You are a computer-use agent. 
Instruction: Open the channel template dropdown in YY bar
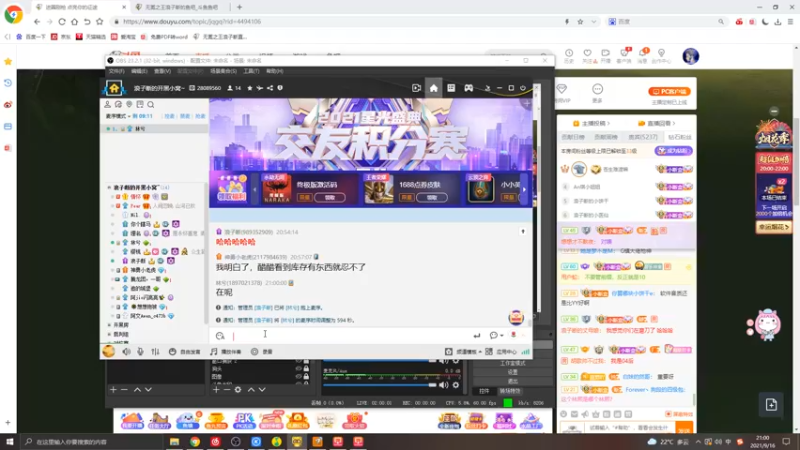pyautogui.click(x=463, y=352)
